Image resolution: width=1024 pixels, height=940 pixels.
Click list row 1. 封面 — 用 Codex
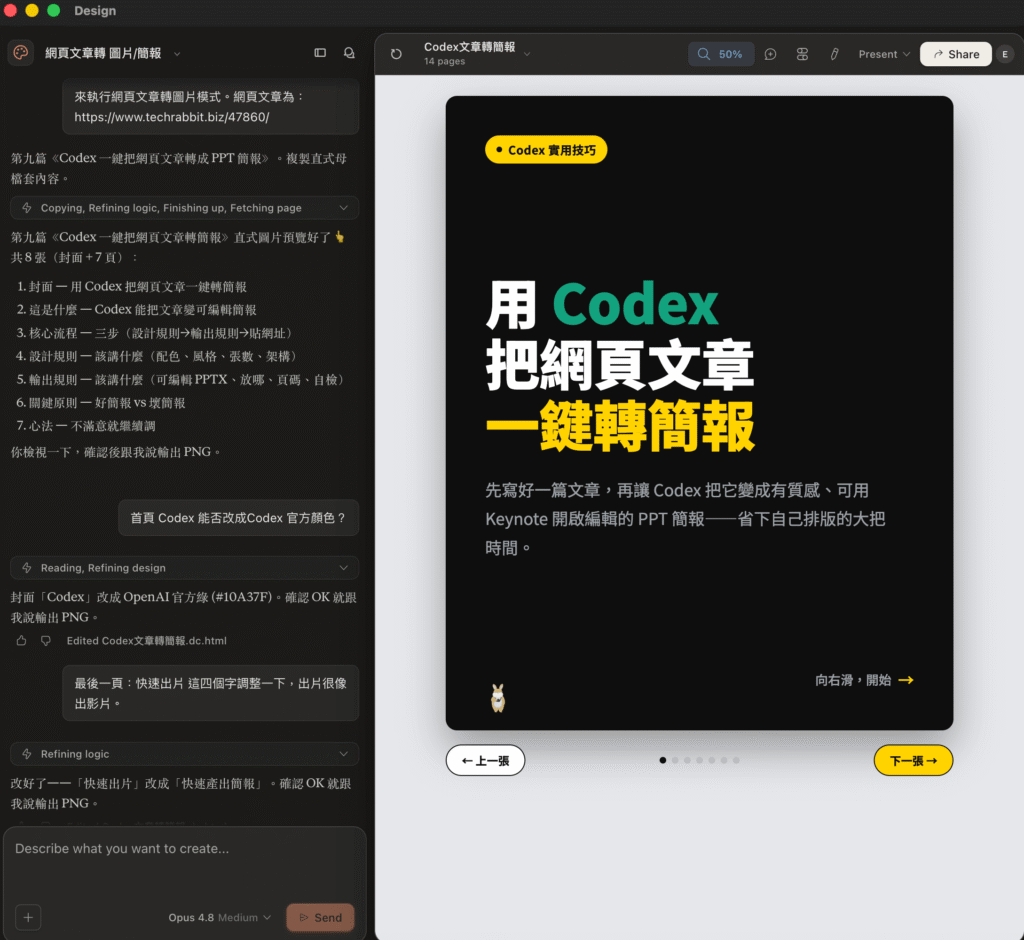click(x=132, y=286)
